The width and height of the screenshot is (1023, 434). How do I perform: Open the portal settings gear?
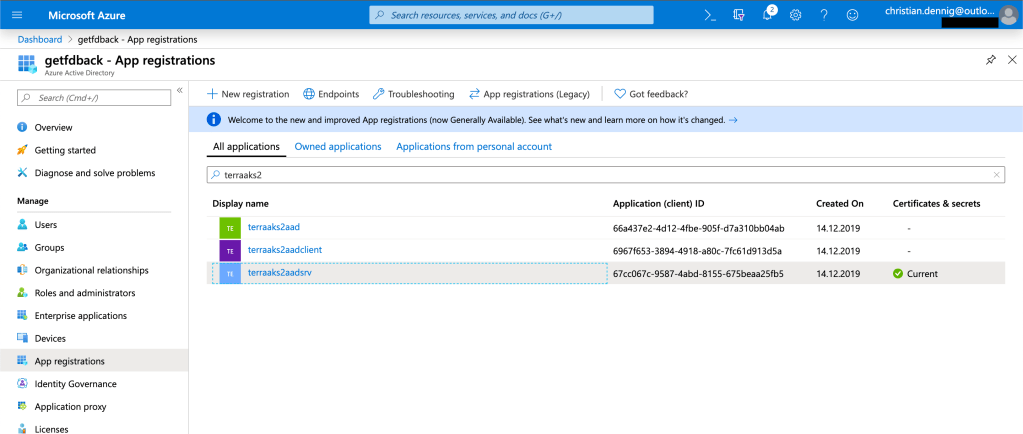pyautogui.click(x=796, y=15)
